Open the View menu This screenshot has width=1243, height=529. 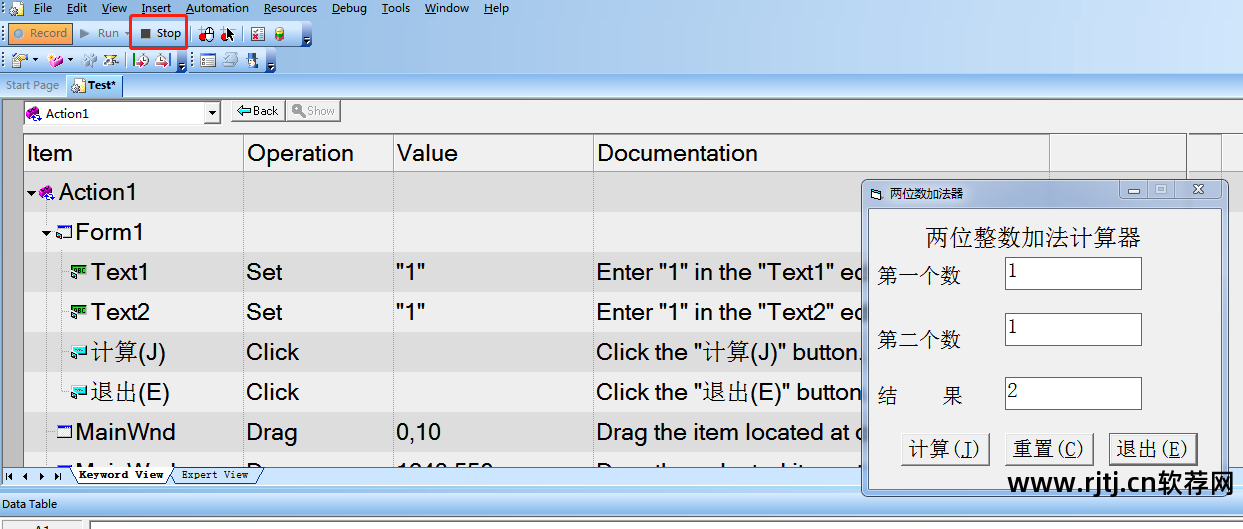pos(114,8)
